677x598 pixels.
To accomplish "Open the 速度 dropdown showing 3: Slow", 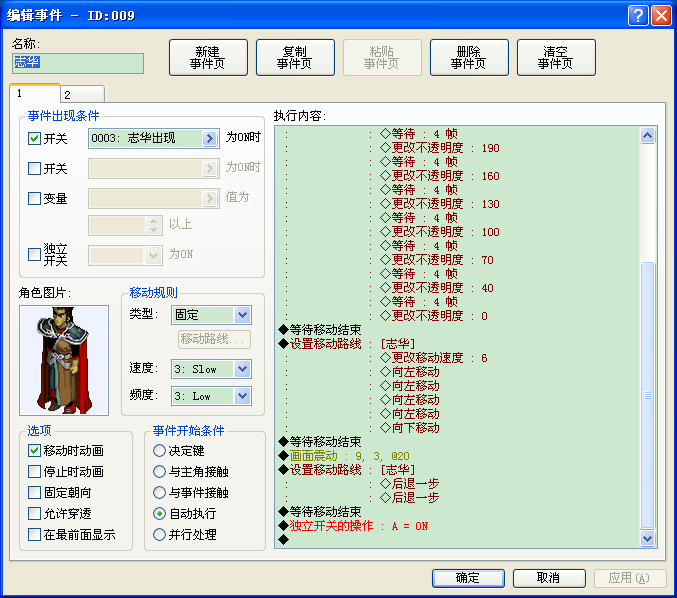I will pyautogui.click(x=211, y=369).
